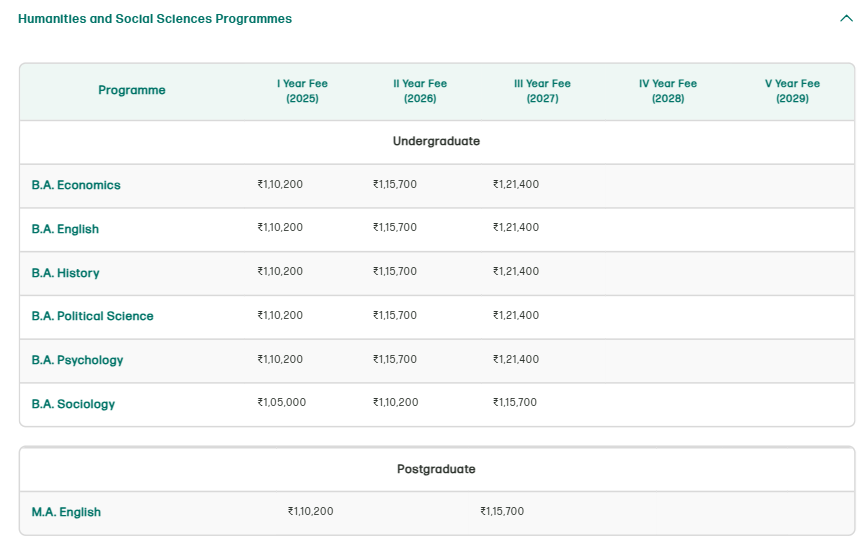
Task: Click B.A. History third year fee ₹1,21,400
Action: pyautogui.click(x=516, y=271)
